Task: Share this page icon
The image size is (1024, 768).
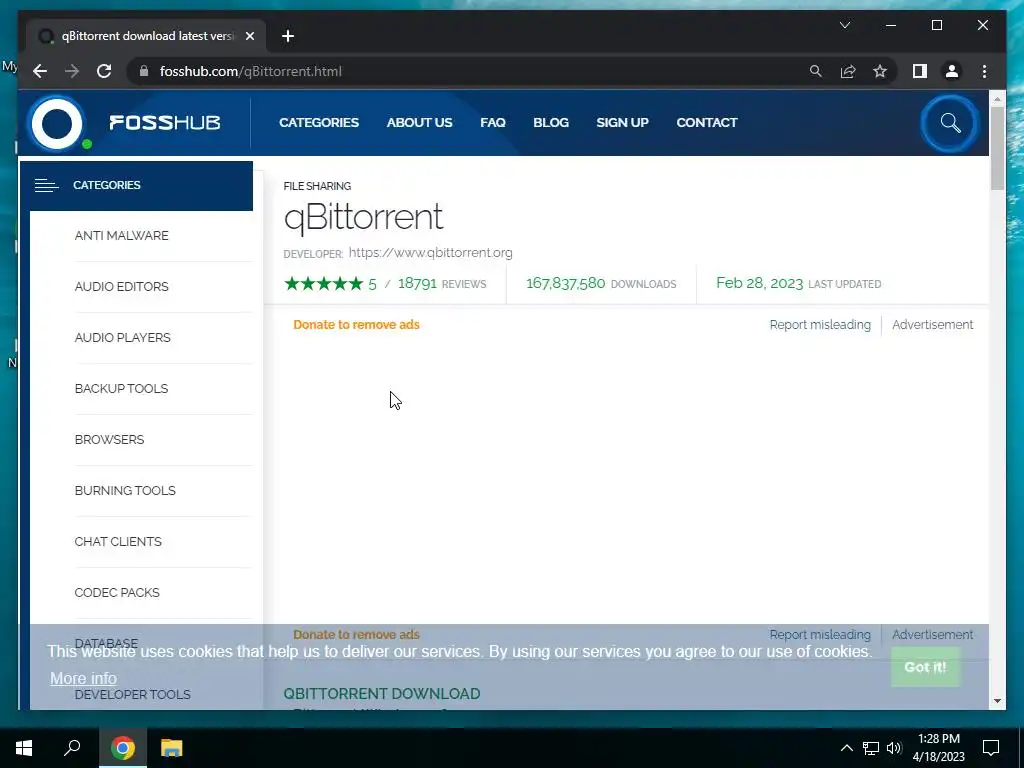Action: coord(848,71)
